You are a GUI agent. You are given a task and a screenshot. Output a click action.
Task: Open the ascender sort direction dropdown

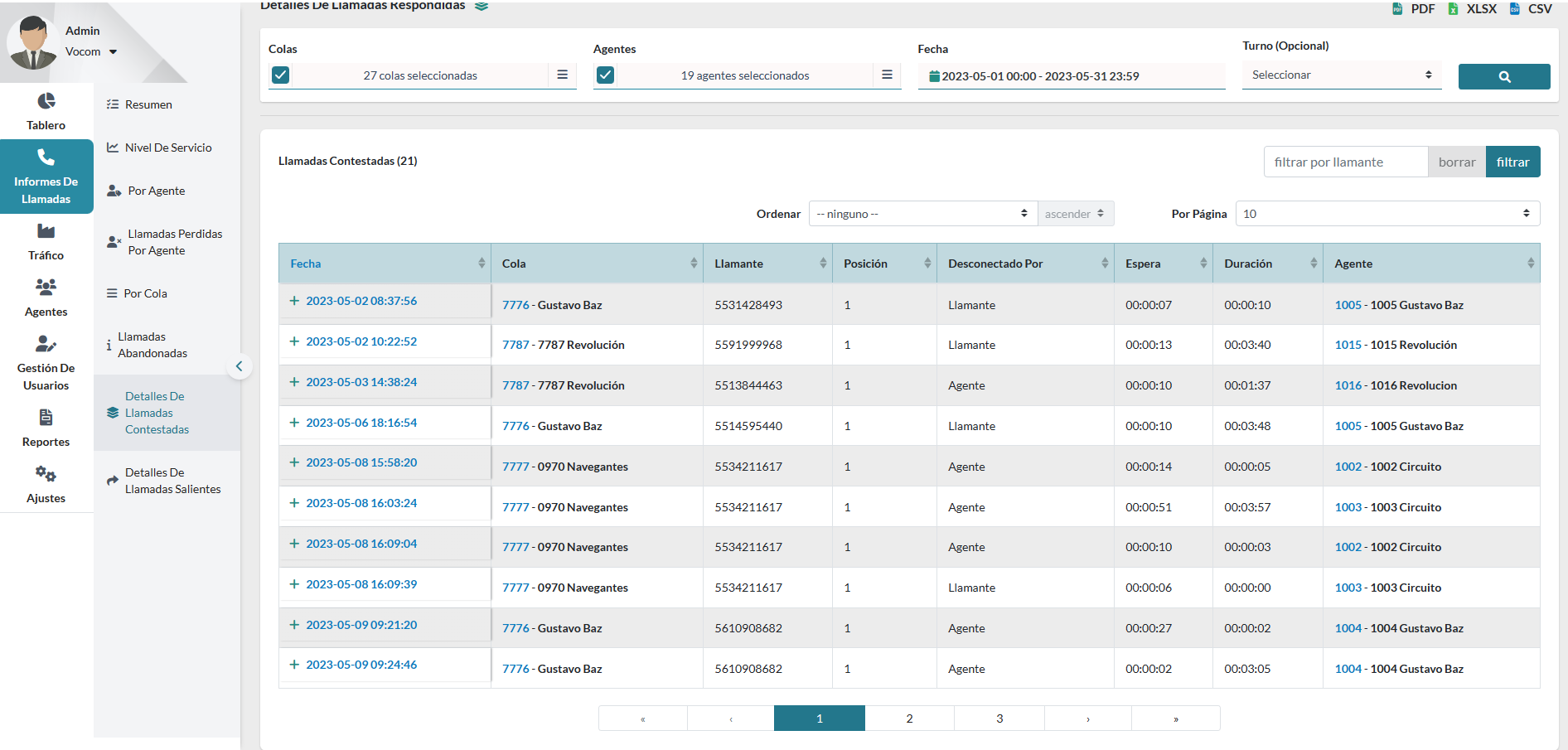click(x=1075, y=214)
